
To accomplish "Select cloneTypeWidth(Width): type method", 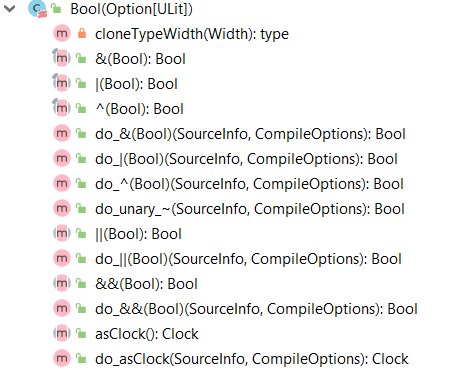I will (192, 34).
